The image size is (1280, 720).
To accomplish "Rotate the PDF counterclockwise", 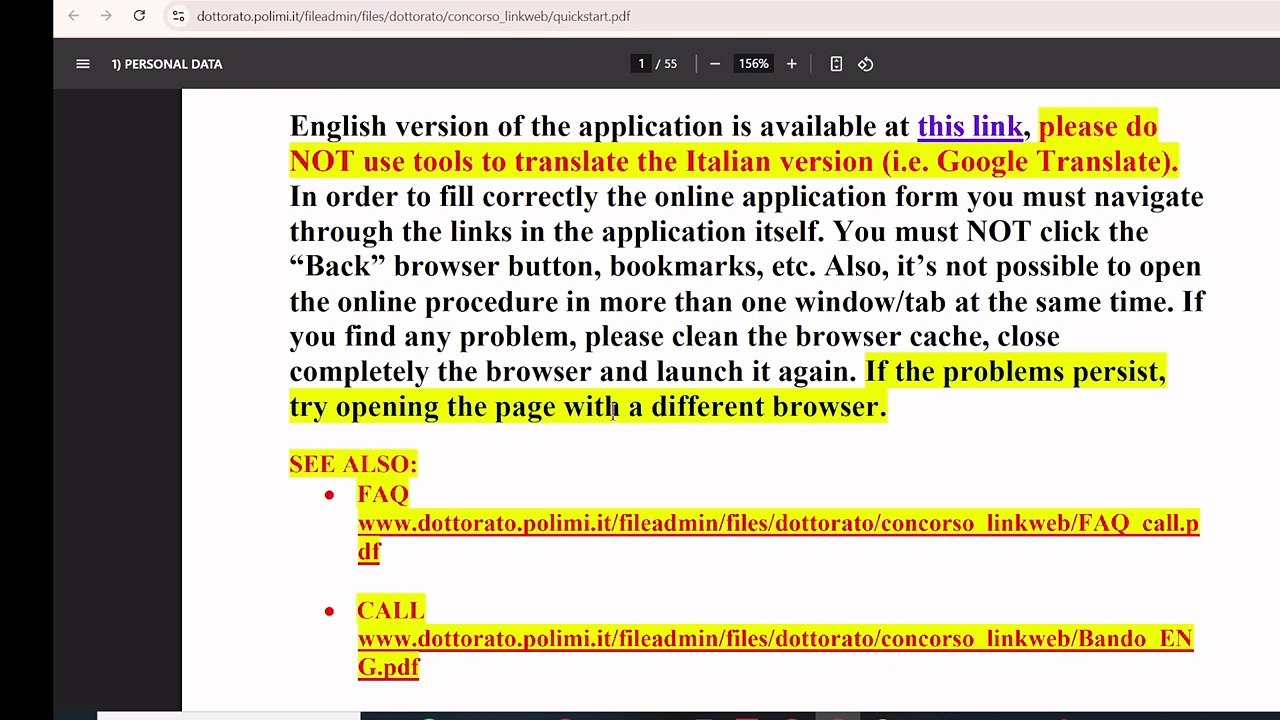I will [866, 64].
